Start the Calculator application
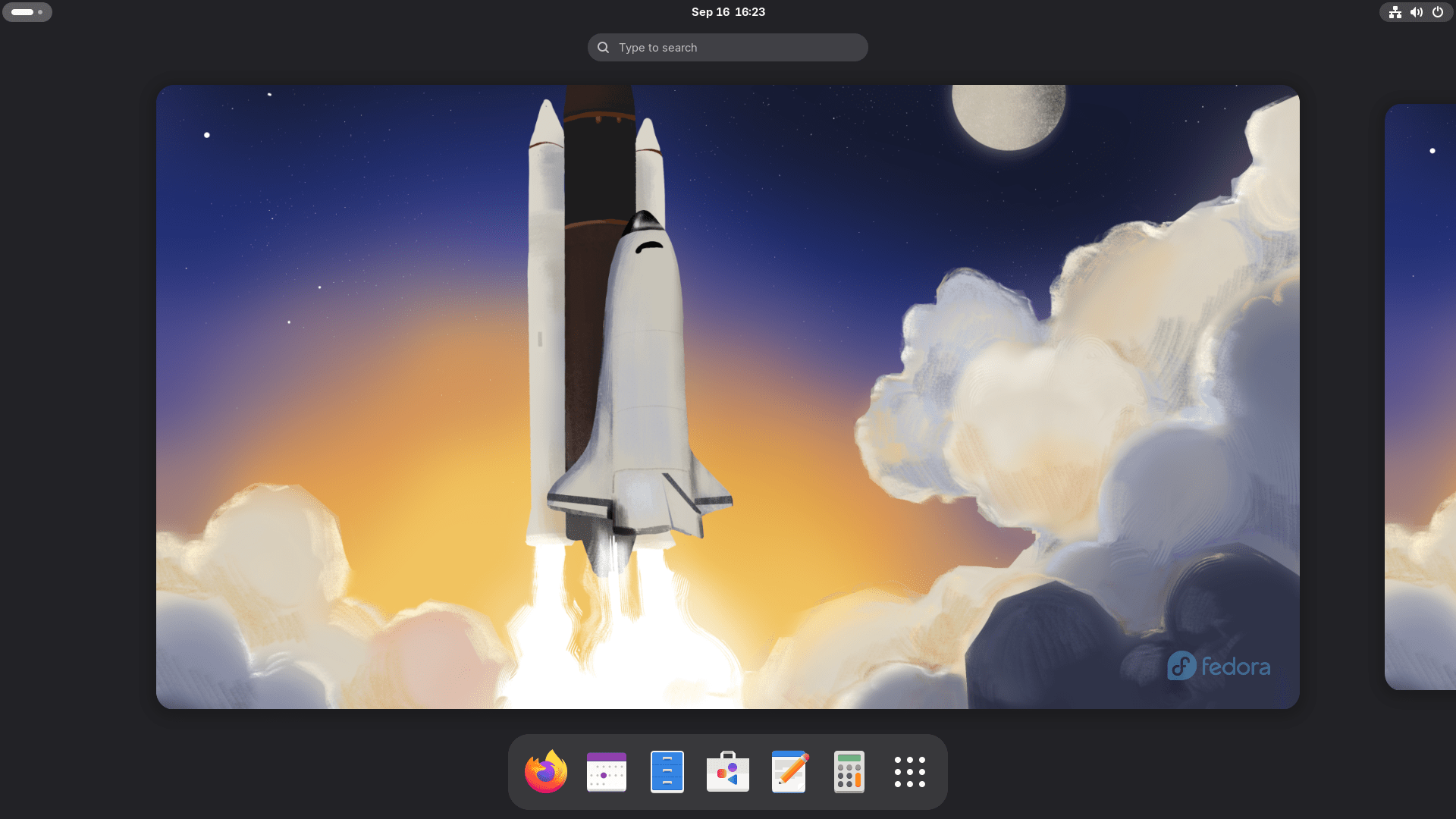 849,771
